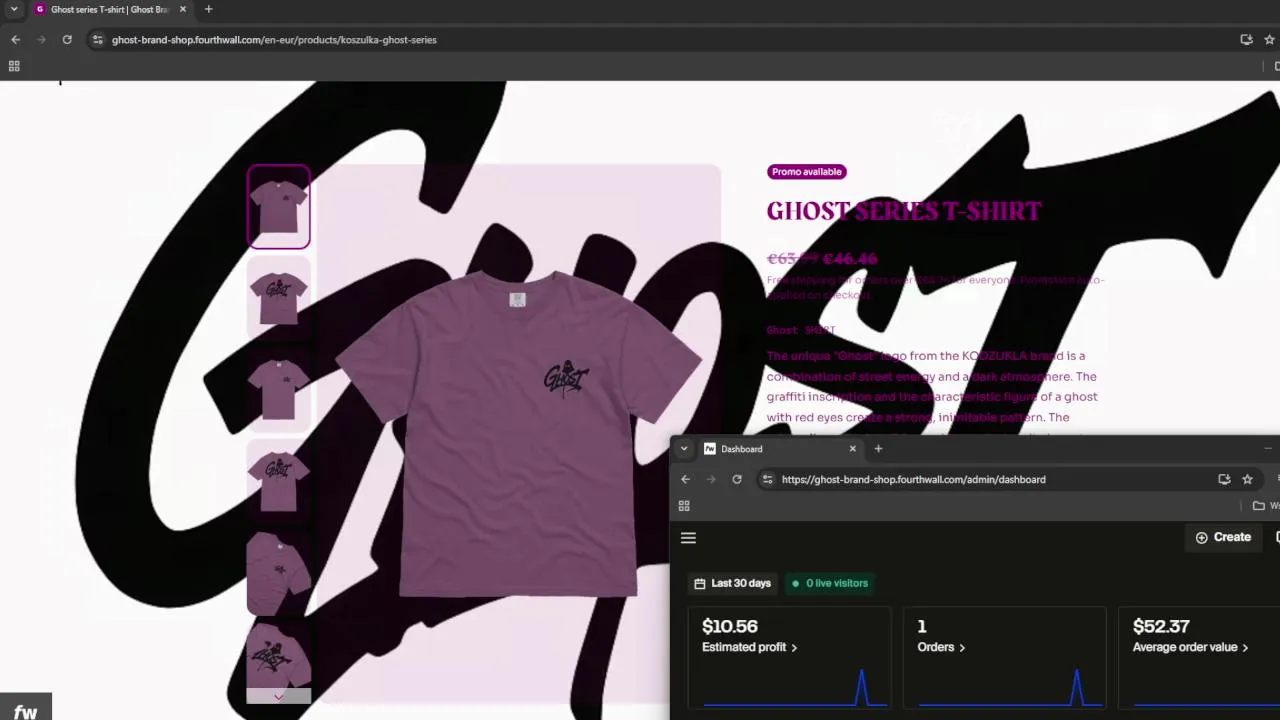Viewport: 1280px width, 720px height.
Task: Go back in the Dashboard browser window
Action: click(x=685, y=480)
